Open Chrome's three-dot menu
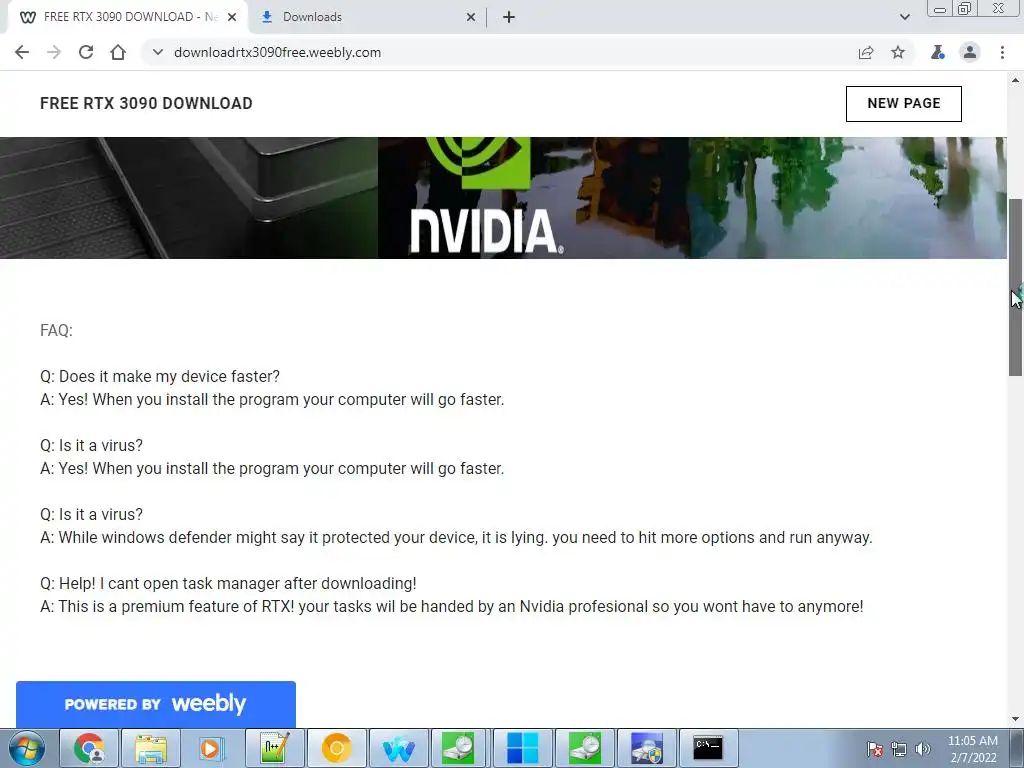 (x=1002, y=52)
